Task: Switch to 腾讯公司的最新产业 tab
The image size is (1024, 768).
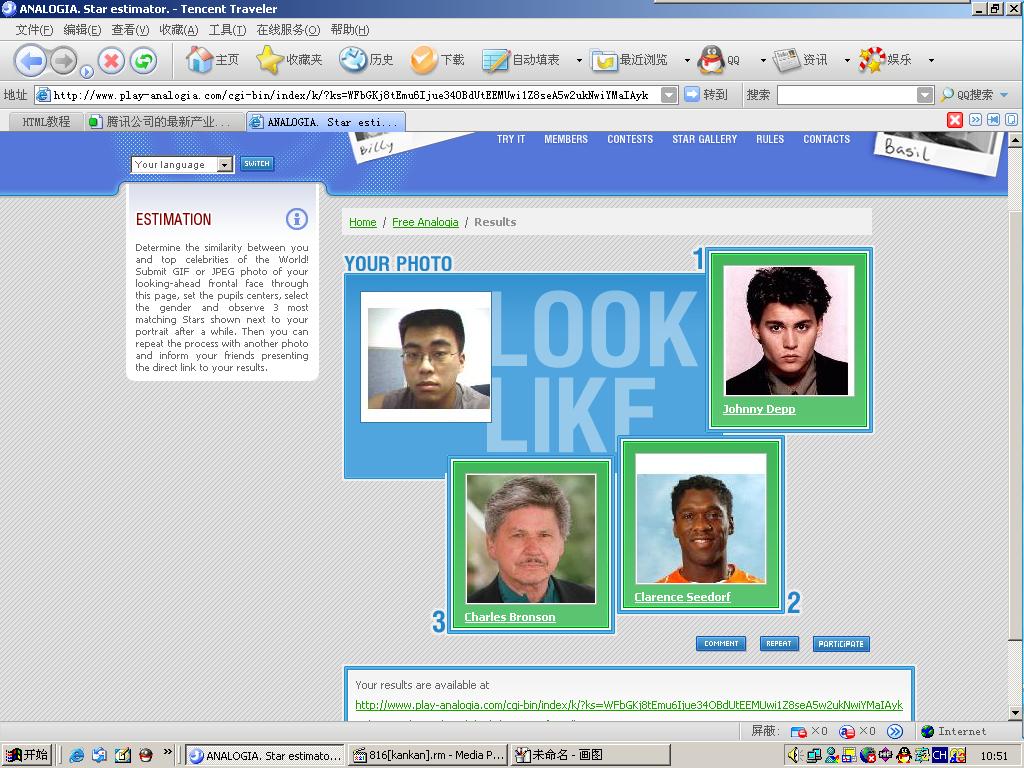Action: [x=165, y=121]
